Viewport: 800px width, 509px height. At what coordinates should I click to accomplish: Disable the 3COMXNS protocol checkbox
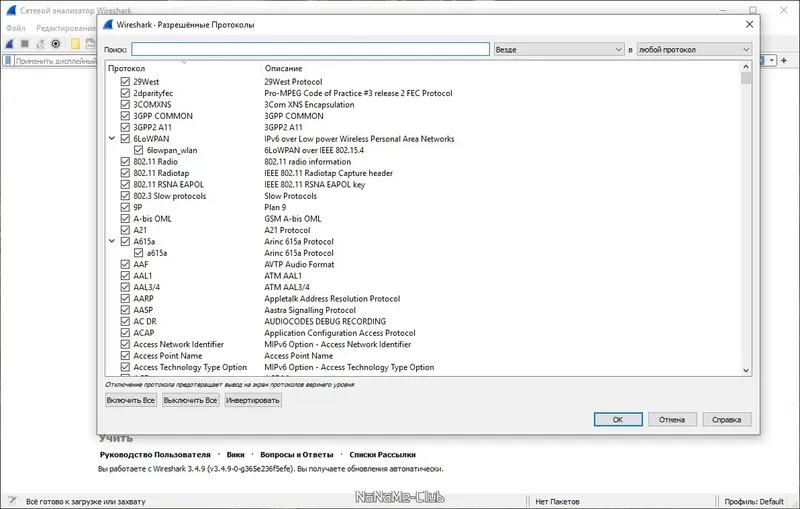(125, 105)
